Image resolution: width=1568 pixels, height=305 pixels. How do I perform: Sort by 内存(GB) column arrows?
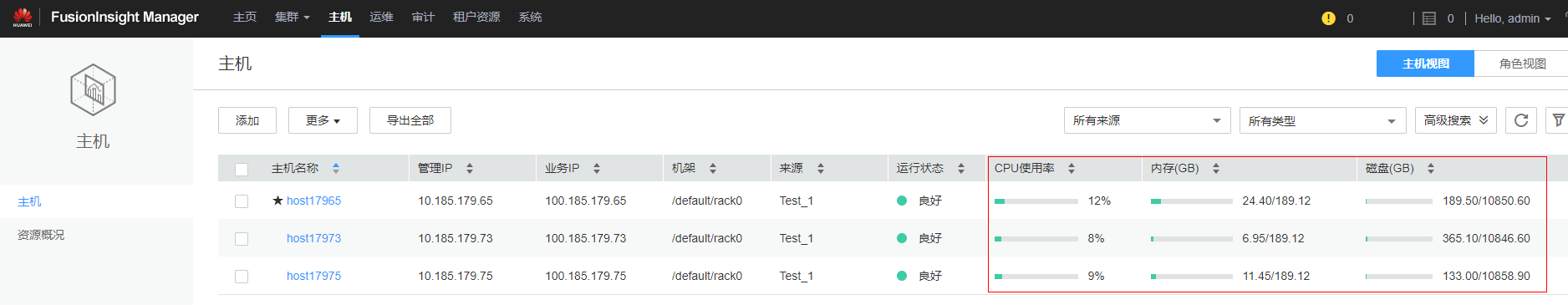(1216, 168)
